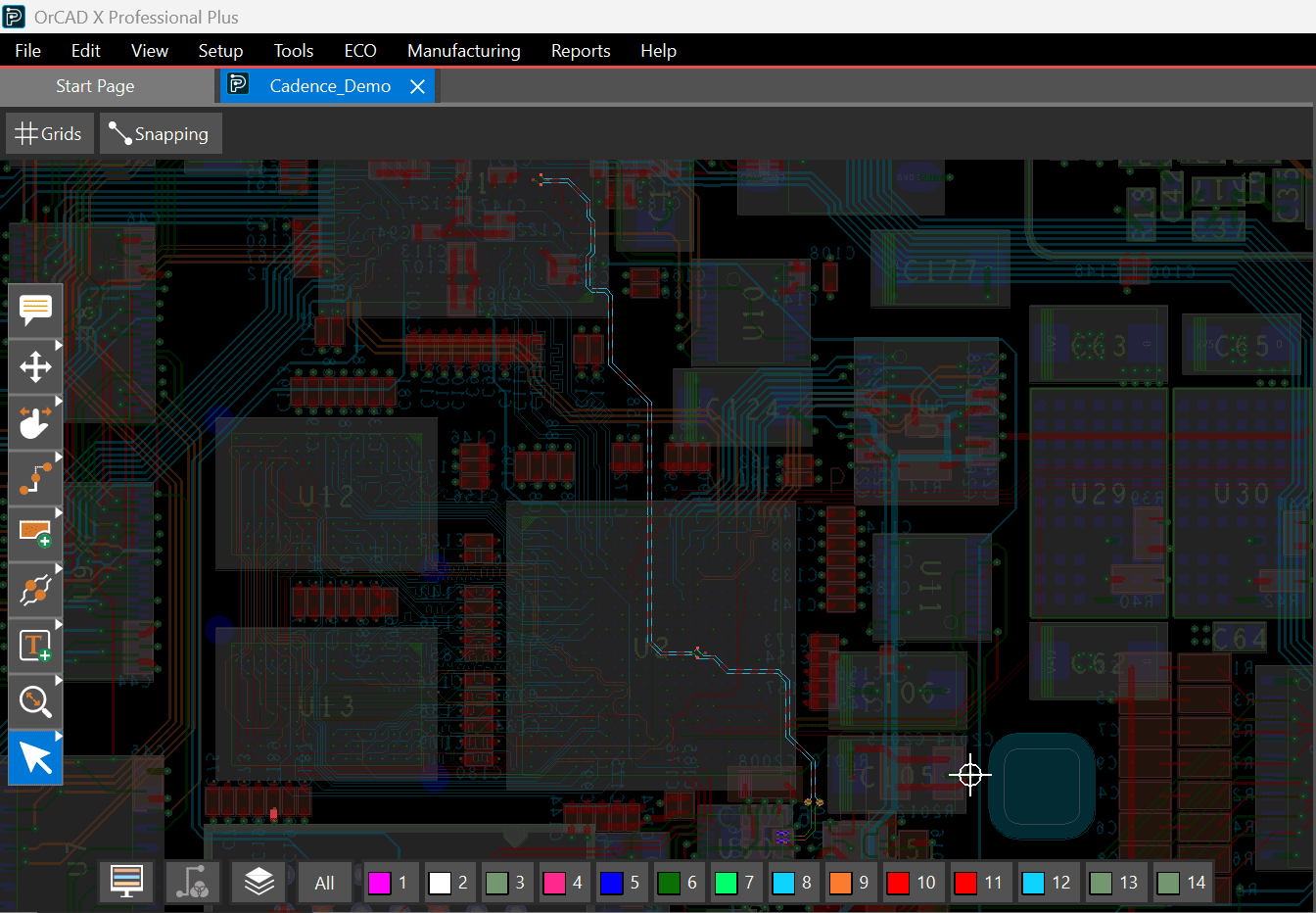Click the All layers button
The width and height of the screenshot is (1316, 913).
[325, 883]
